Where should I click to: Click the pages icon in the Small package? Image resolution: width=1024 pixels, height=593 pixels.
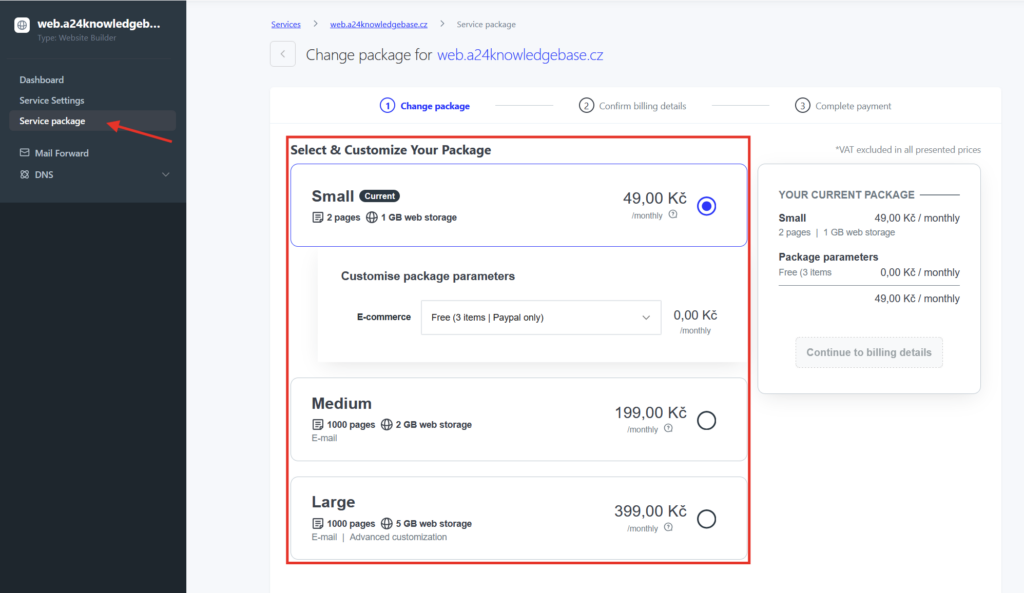pos(318,217)
